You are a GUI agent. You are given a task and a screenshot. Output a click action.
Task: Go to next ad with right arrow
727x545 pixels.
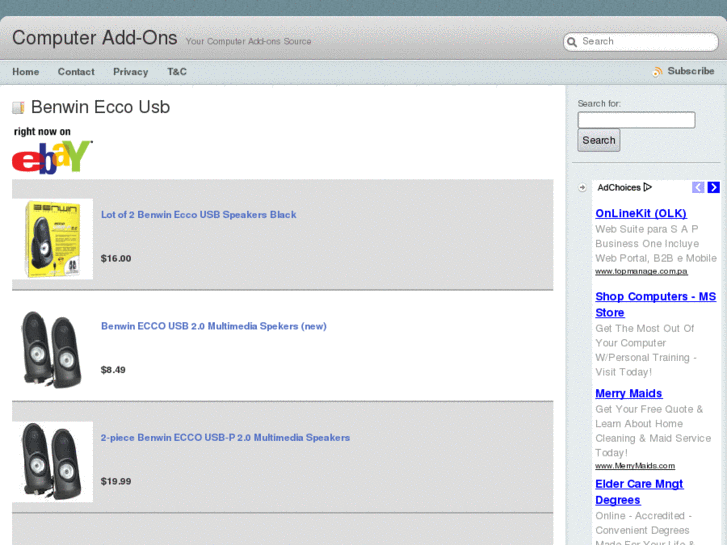[714, 187]
